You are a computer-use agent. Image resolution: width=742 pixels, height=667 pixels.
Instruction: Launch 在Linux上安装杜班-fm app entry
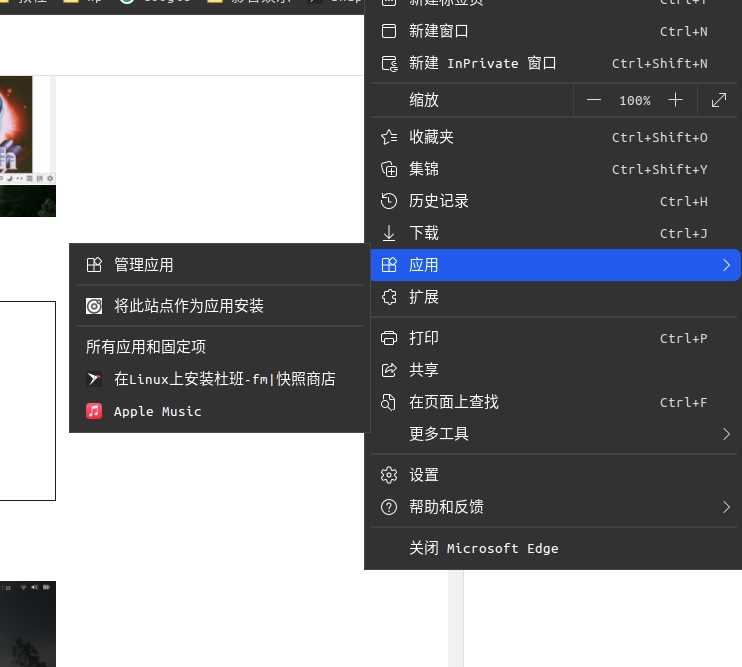pyautogui.click(x=220, y=379)
